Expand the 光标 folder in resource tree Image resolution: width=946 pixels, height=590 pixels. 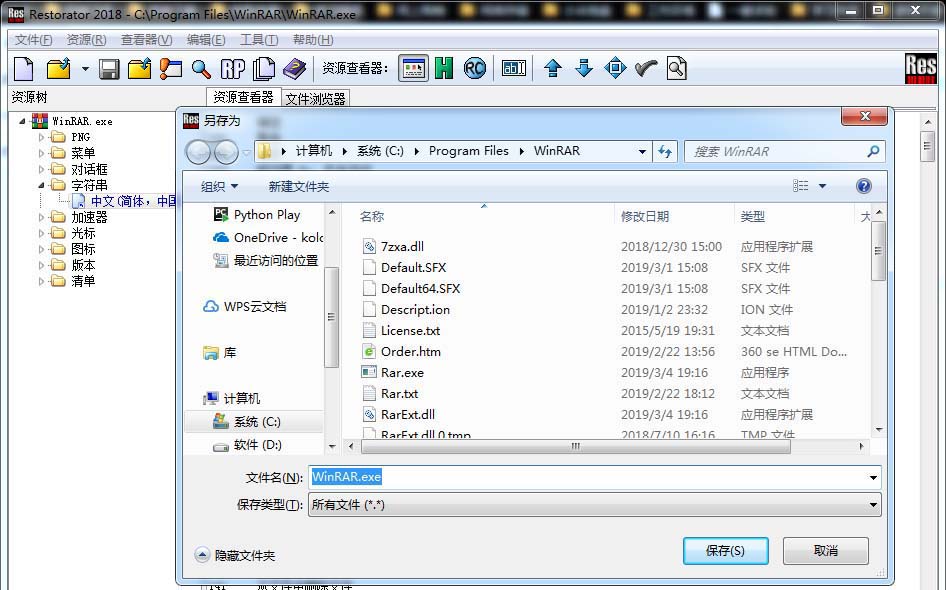(x=41, y=233)
